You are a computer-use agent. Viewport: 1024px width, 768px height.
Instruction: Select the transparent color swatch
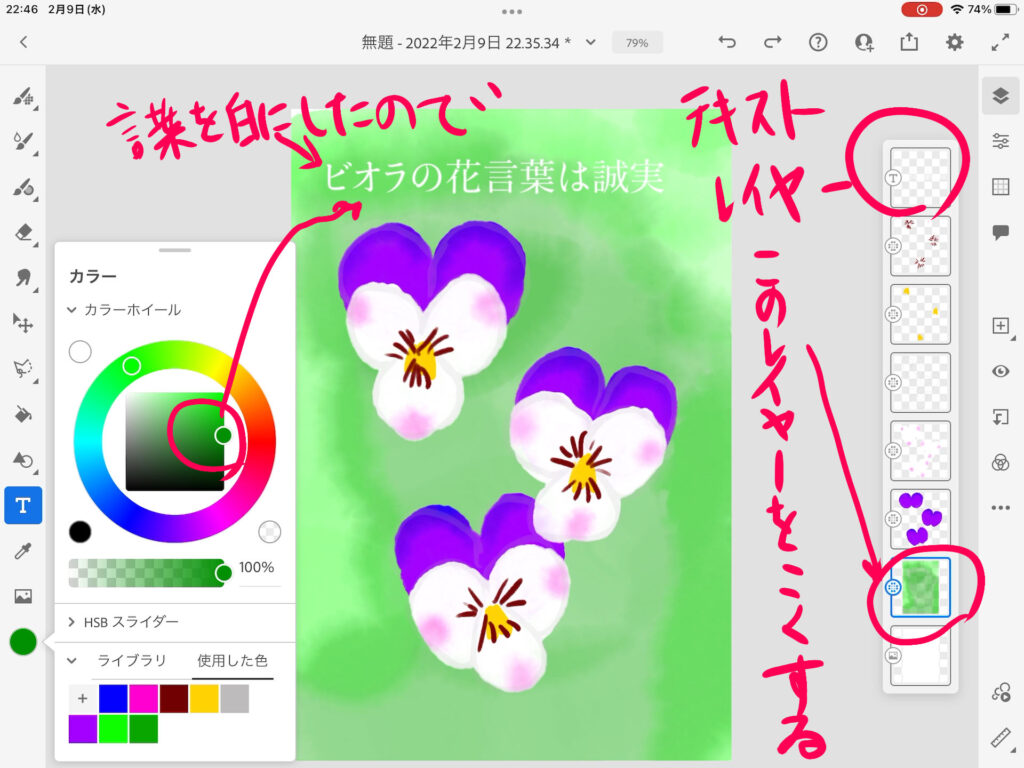point(269,531)
